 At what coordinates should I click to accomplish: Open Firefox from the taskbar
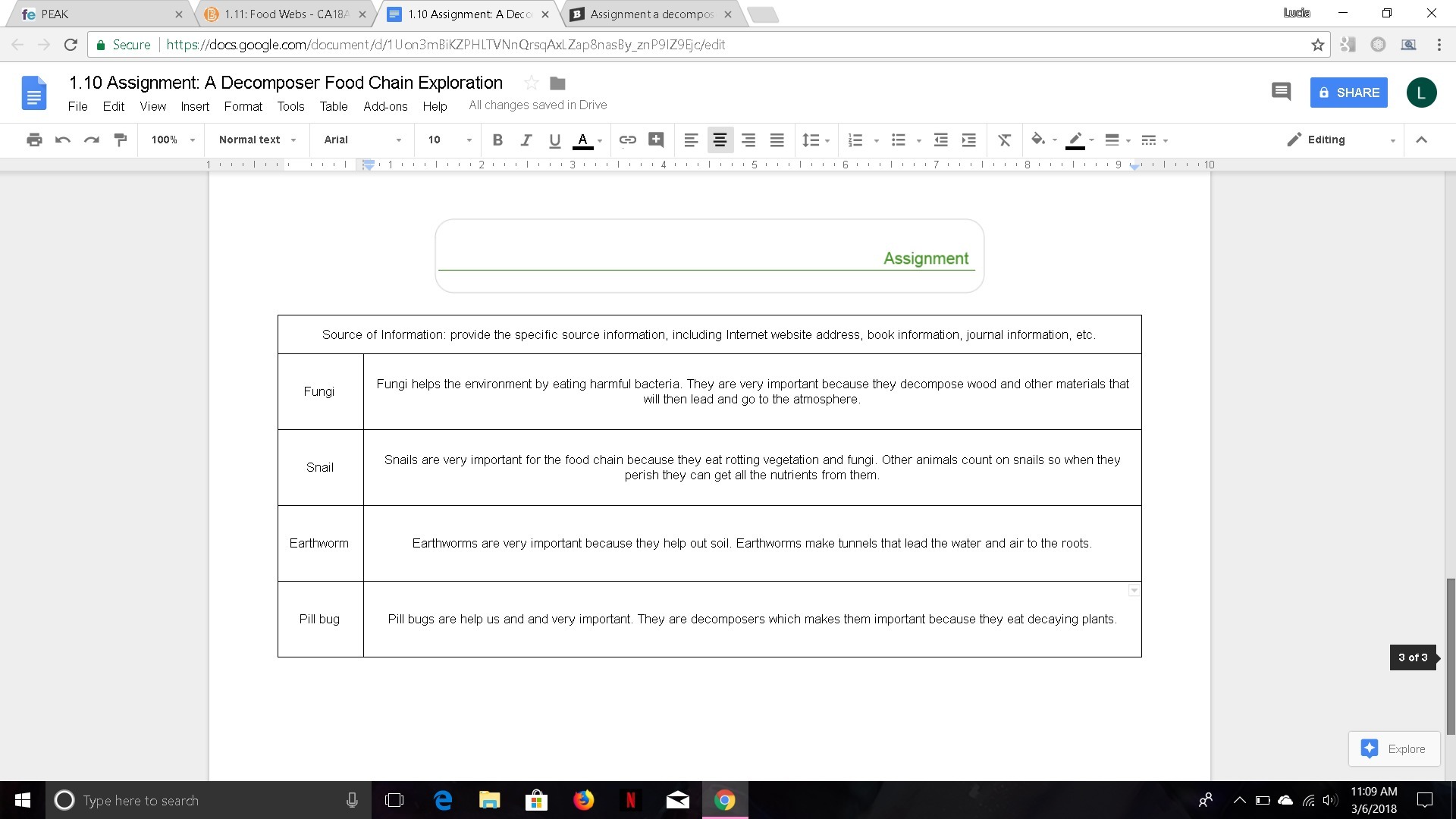click(583, 800)
